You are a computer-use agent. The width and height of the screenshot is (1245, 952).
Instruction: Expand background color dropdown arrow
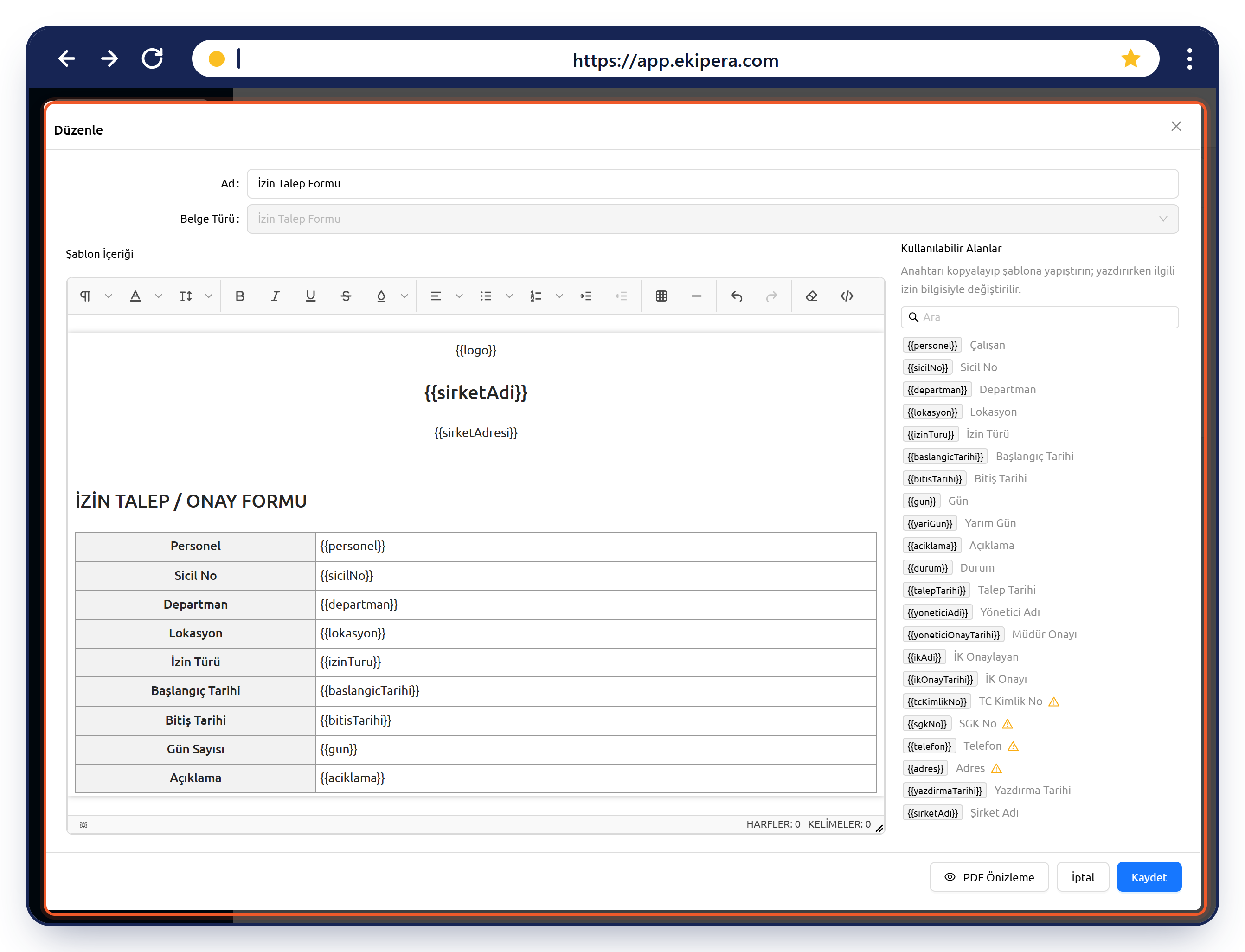(404, 296)
